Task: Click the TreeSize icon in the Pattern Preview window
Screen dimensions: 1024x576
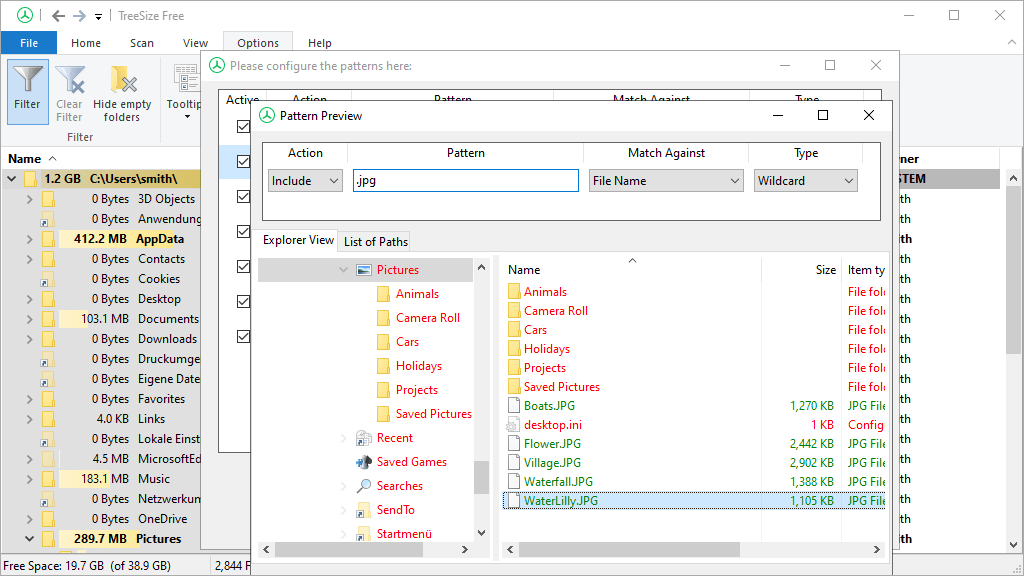Action: point(265,115)
